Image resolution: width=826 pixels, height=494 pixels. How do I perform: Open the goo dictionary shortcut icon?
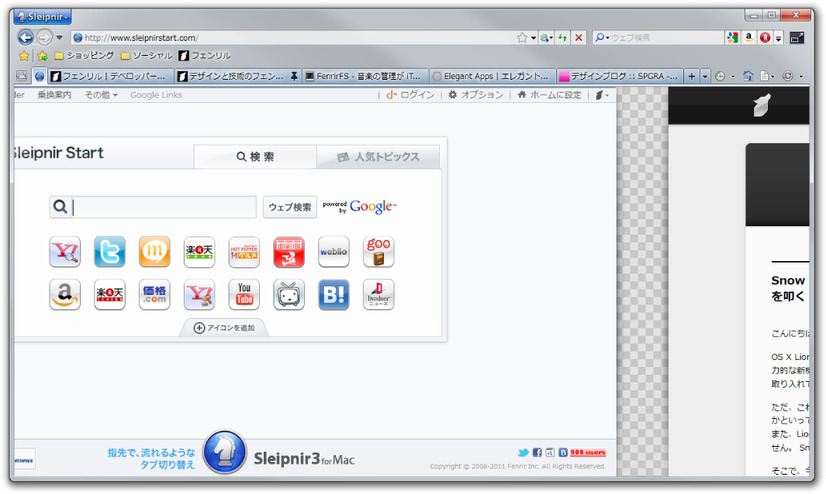378,252
